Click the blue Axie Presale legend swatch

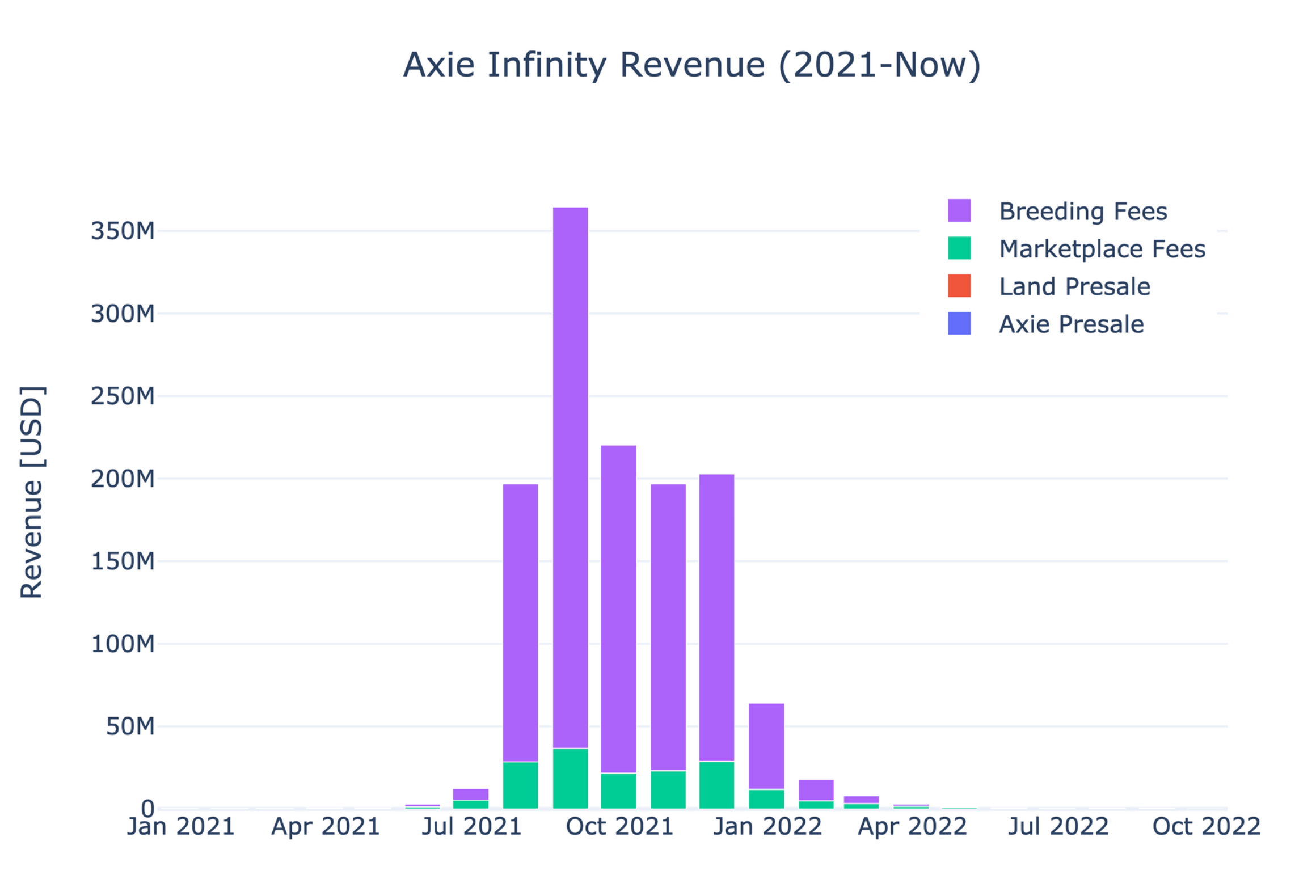click(x=959, y=323)
